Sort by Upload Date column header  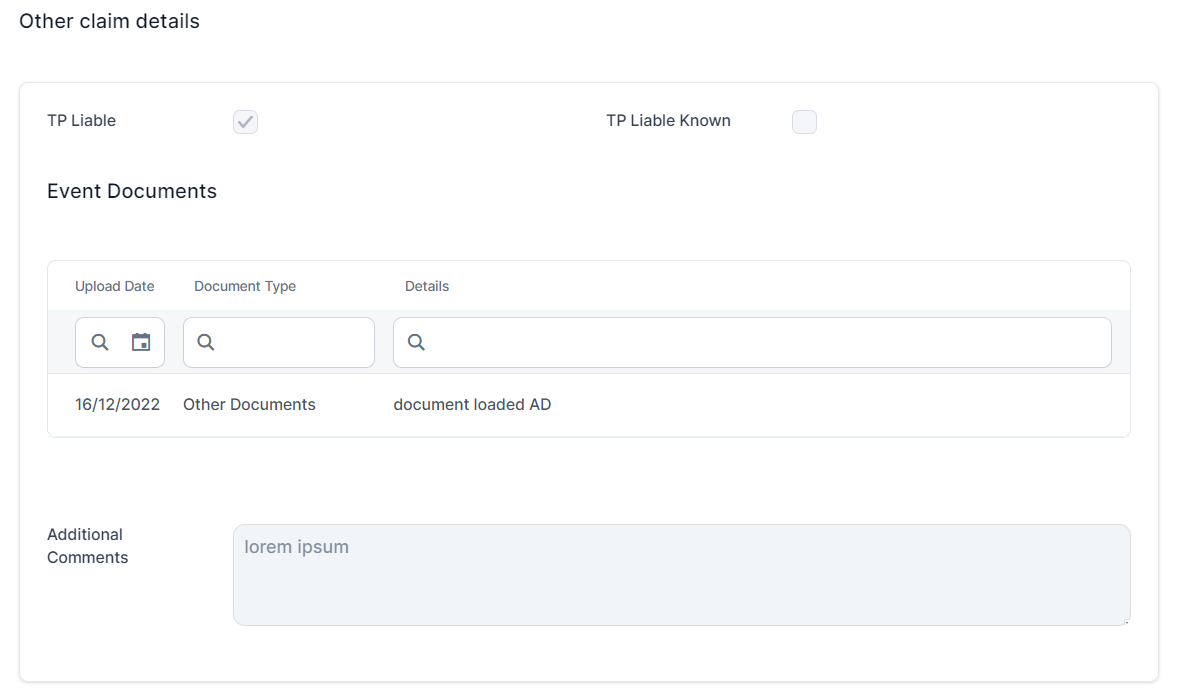tap(114, 286)
